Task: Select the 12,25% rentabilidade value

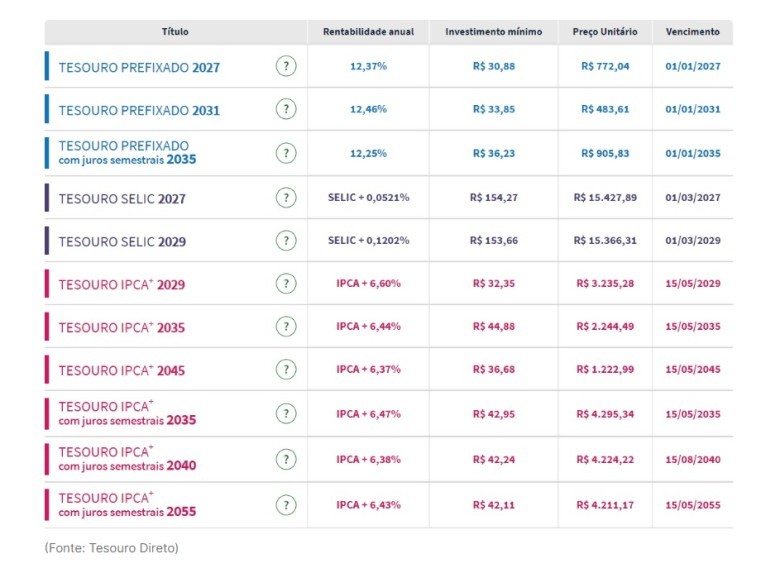Action: 368,153
